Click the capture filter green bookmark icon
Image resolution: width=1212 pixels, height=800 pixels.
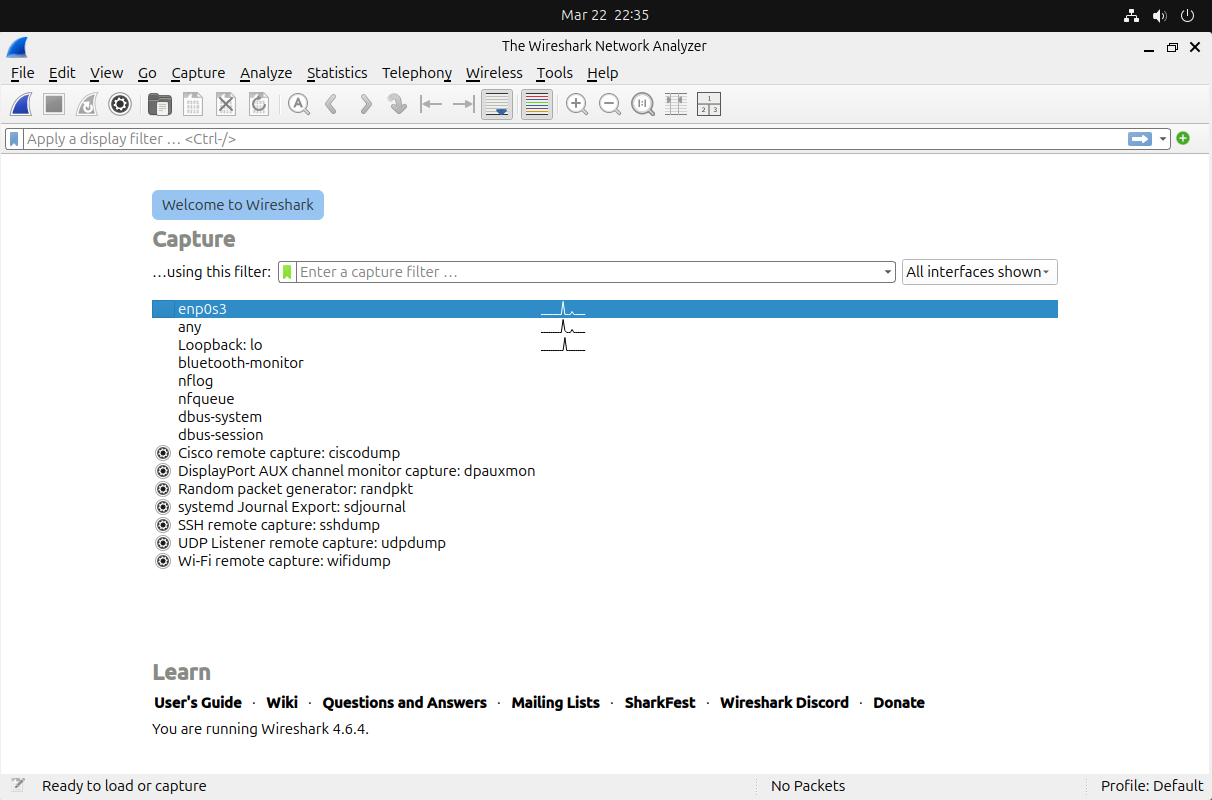click(288, 272)
